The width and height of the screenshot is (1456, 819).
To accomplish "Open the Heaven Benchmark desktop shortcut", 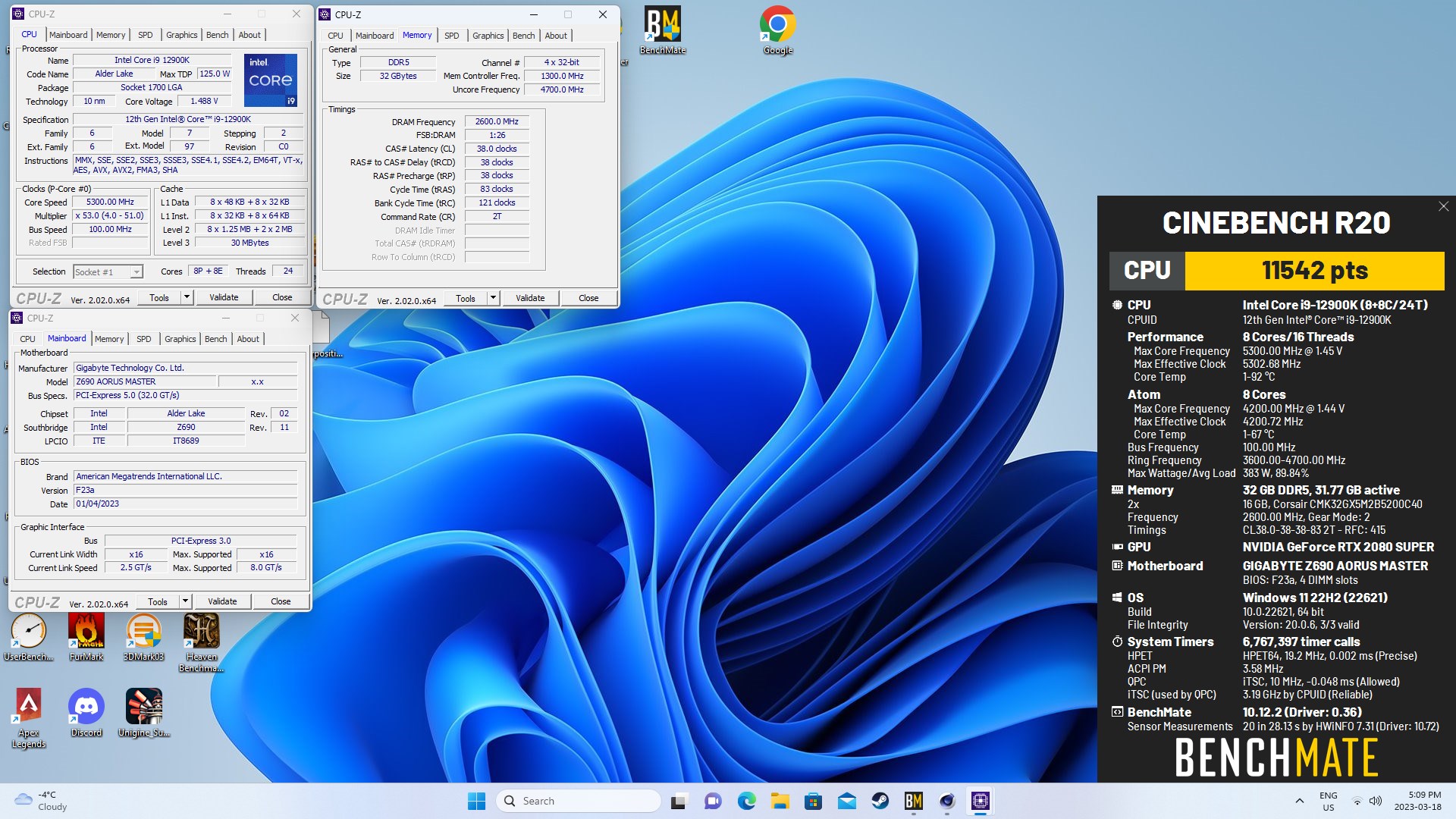I will point(201,643).
